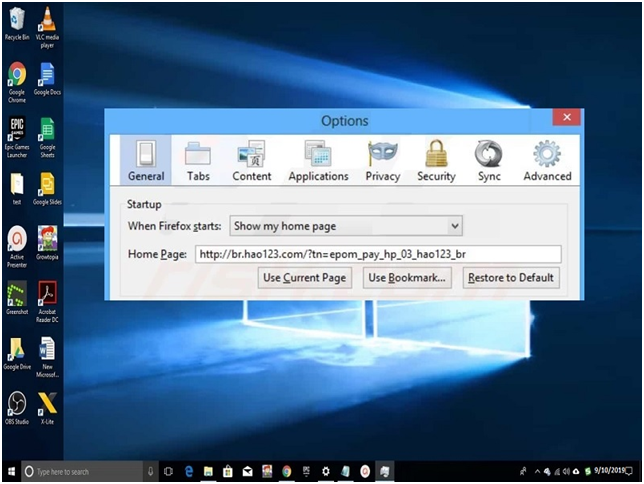Expand the 'When Firefox starts' dropdown
644x484 pixels.
[346, 226]
